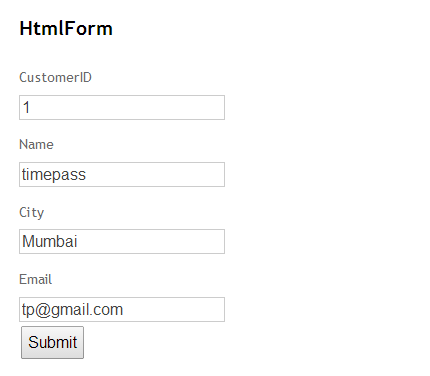This screenshot has height=376, width=430.
Task: Click the Email label text
Action: point(35,279)
